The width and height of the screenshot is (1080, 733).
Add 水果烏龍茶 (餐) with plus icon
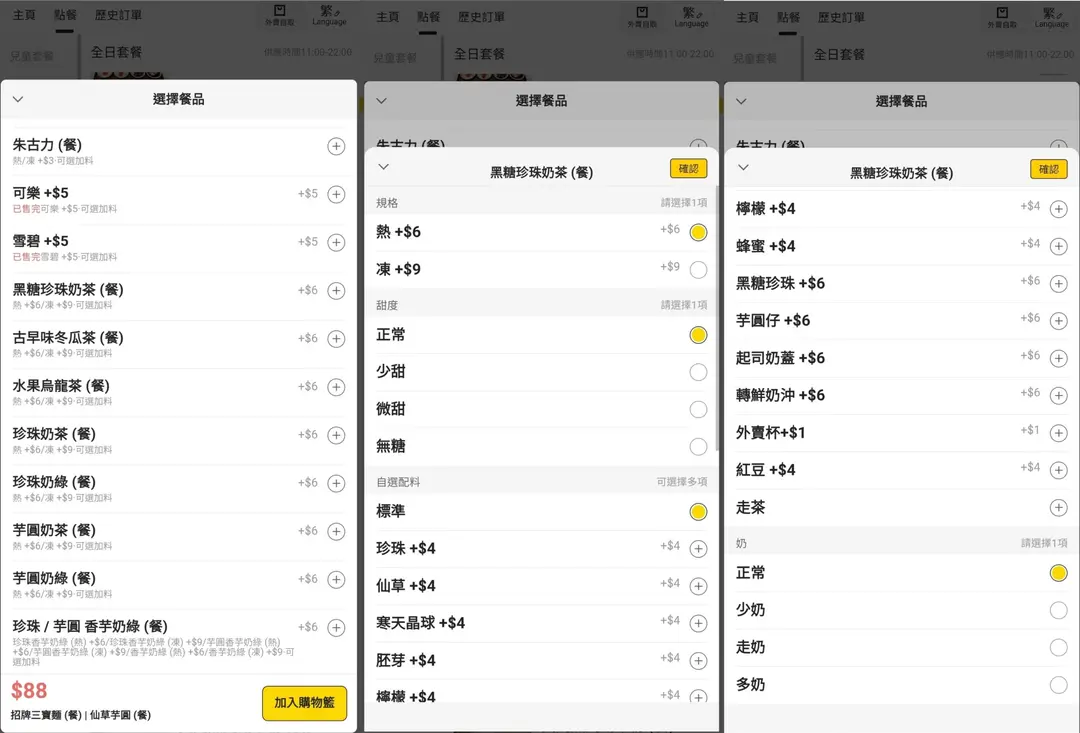point(336,387)
